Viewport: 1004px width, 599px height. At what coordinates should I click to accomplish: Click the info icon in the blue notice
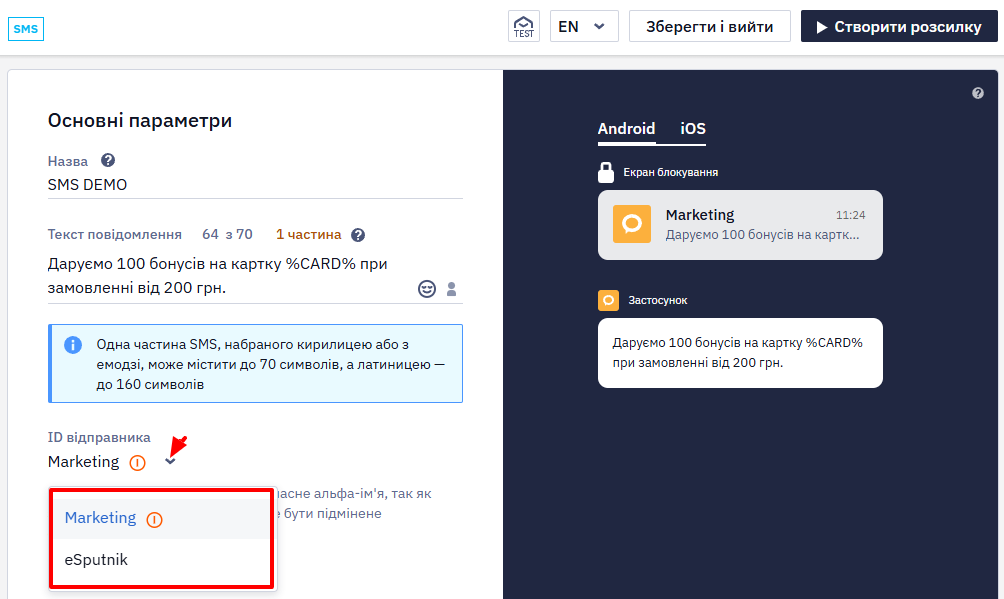(x=73, y=345)
